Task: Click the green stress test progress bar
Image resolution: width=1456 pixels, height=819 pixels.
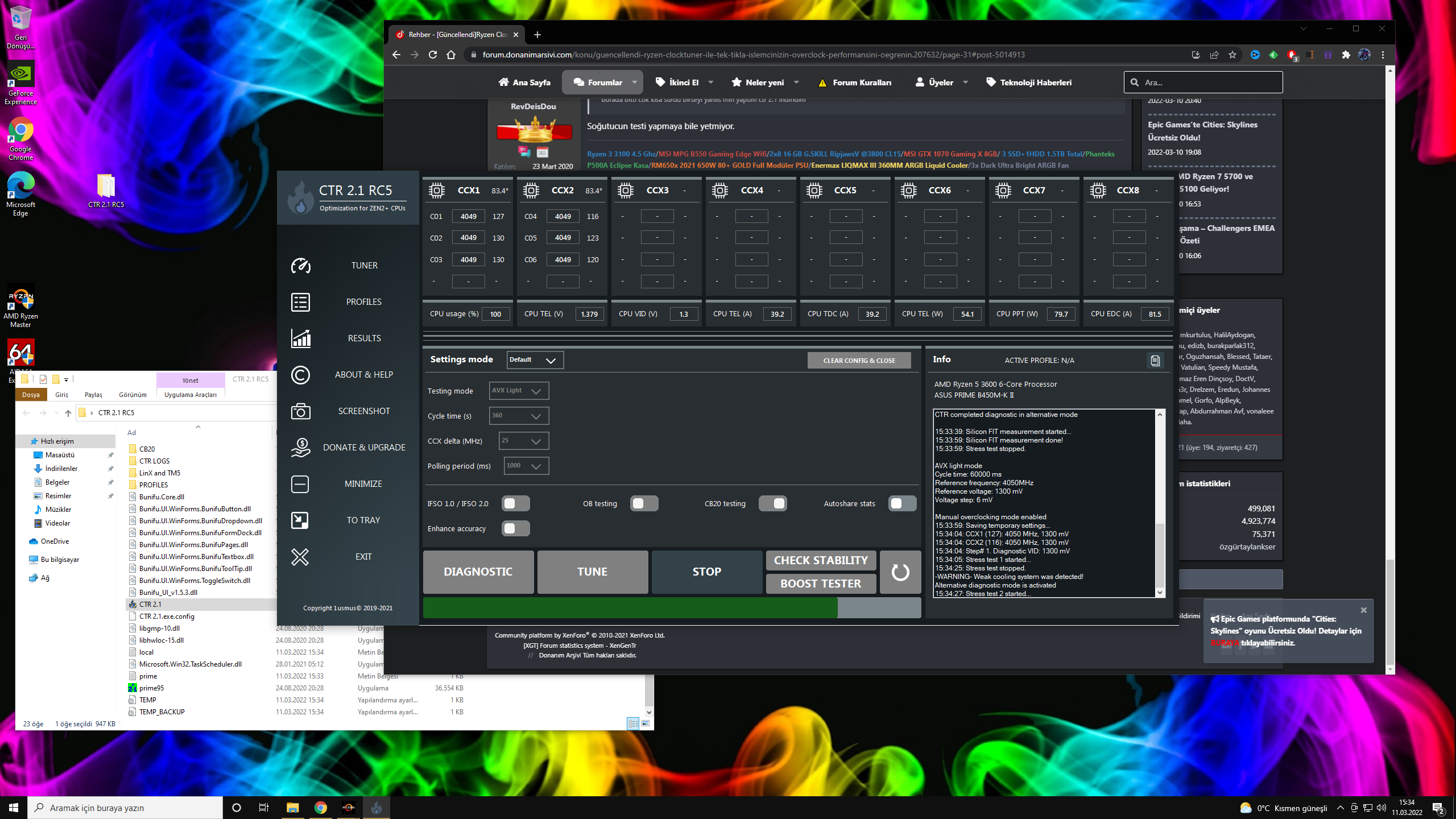Action: 630,608
